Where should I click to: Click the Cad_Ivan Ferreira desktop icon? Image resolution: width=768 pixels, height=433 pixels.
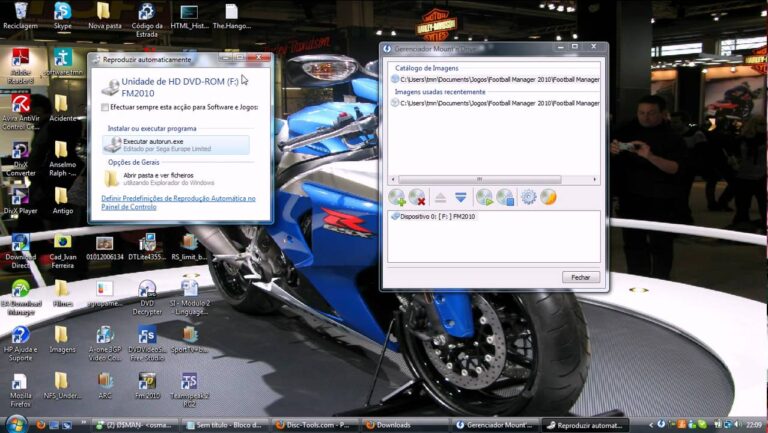click(63, 251)
